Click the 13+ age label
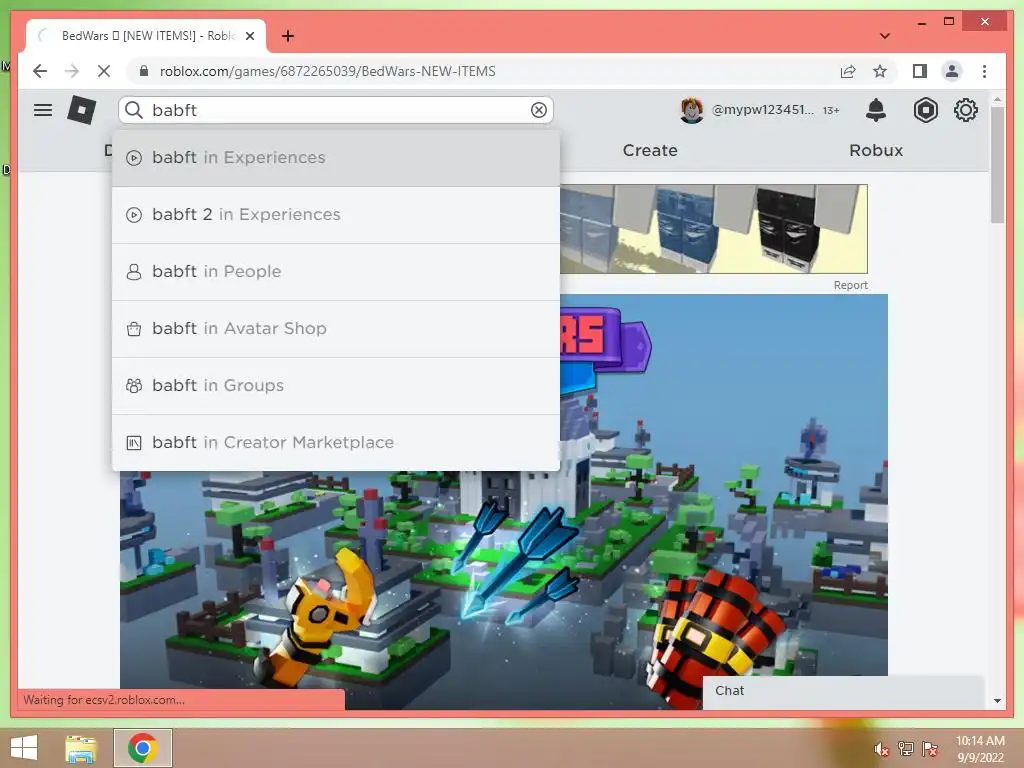Viewport: 1024px width, 768px height. [x=831, y=110]
